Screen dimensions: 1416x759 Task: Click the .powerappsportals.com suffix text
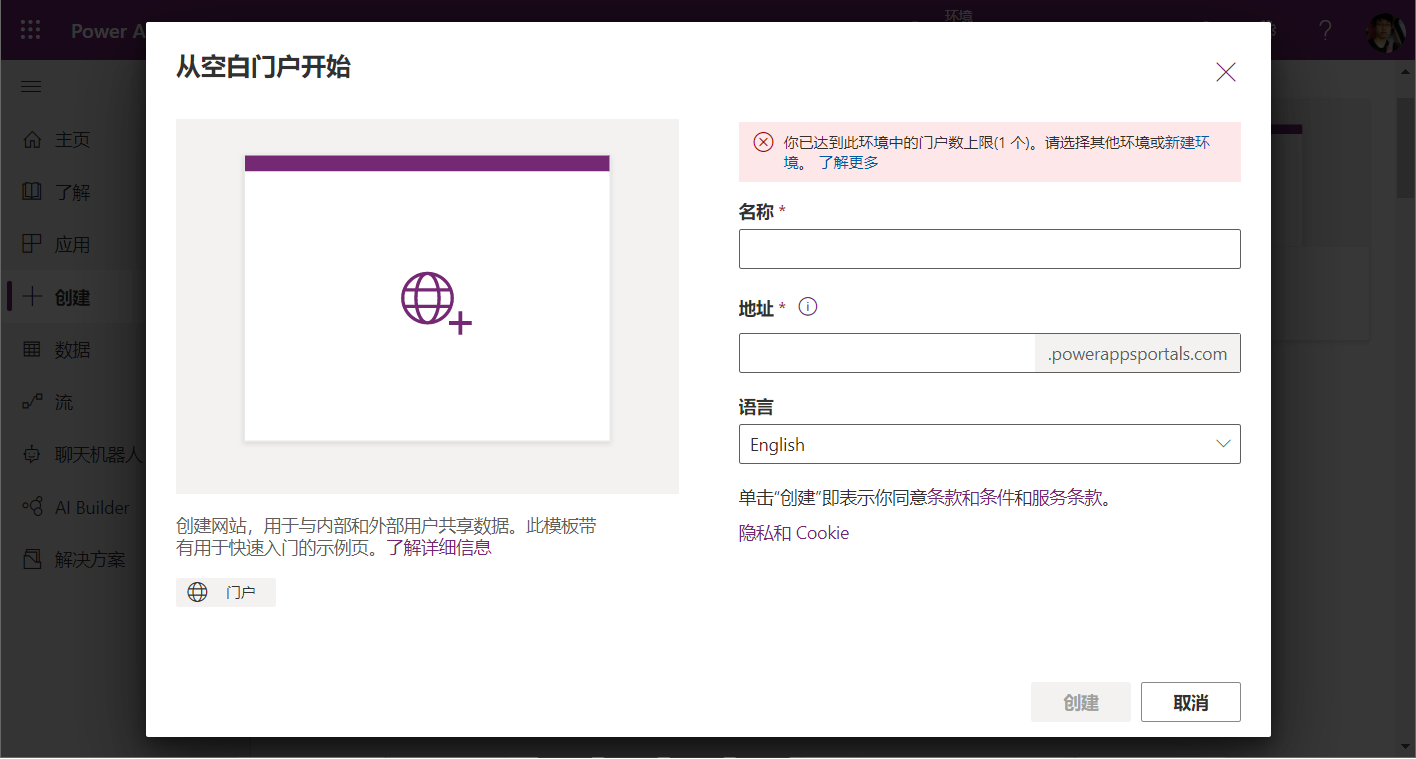1138,354
